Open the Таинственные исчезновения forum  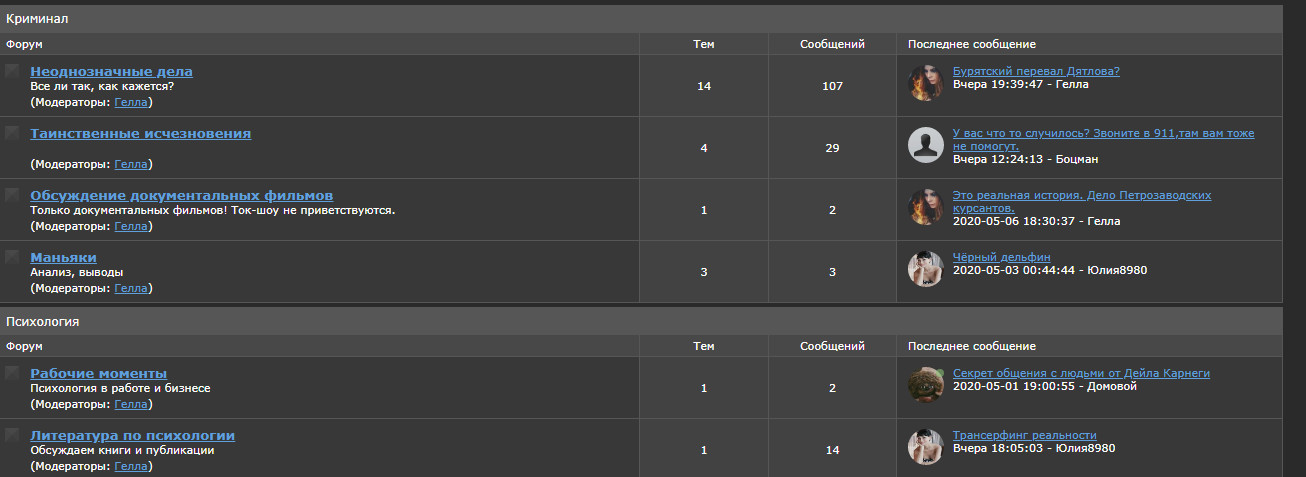pos(140,133)
